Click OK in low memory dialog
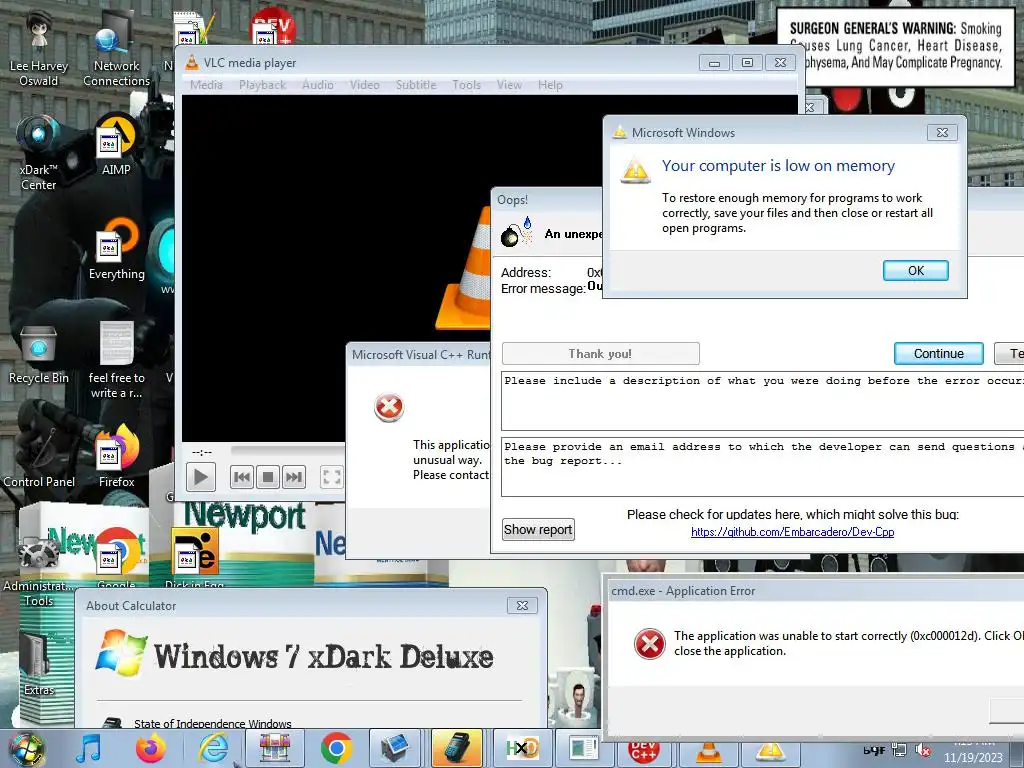Image resolution: width=1024 pixels, height=768 pixels. point(916,270)
